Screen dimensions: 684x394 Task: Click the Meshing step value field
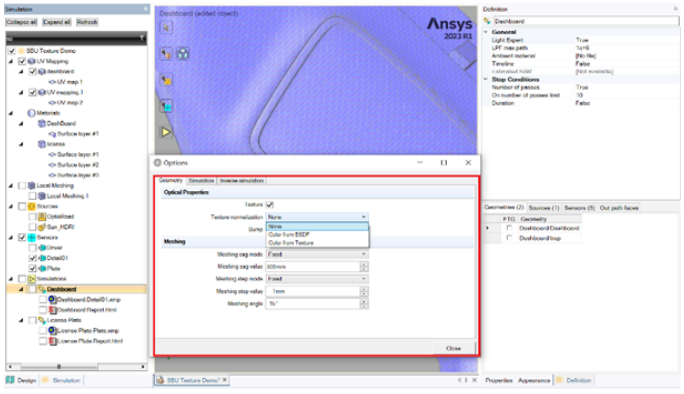(x=313, y=291)
